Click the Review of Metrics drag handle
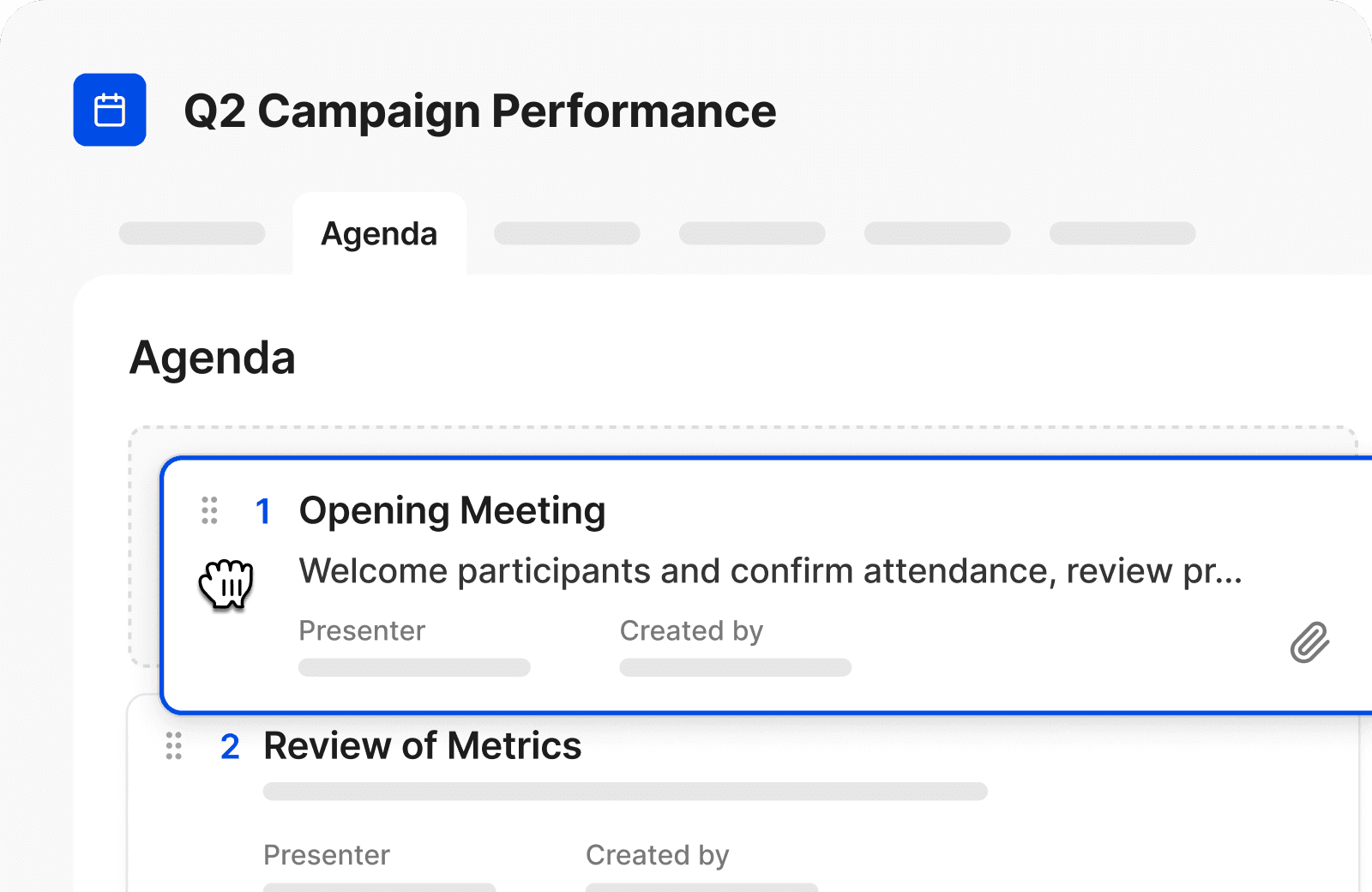The height and width of the screenshot is (892, 1372). coord(174,746)
